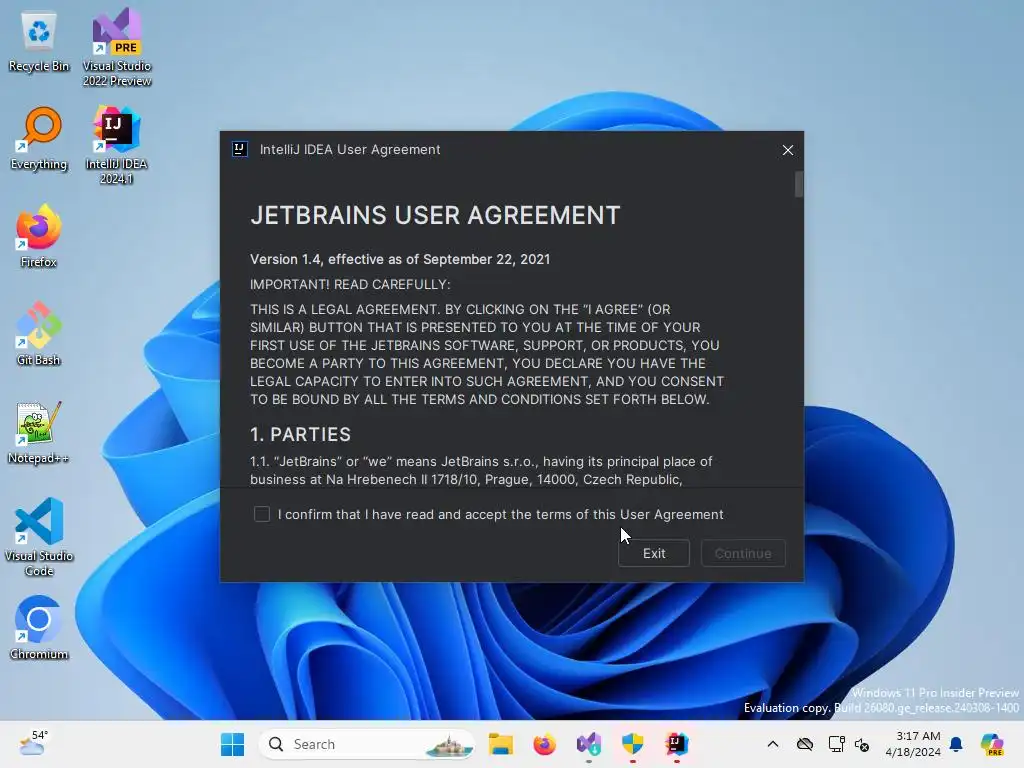Open Visual Studio from the taskbar

click(588, 744)
